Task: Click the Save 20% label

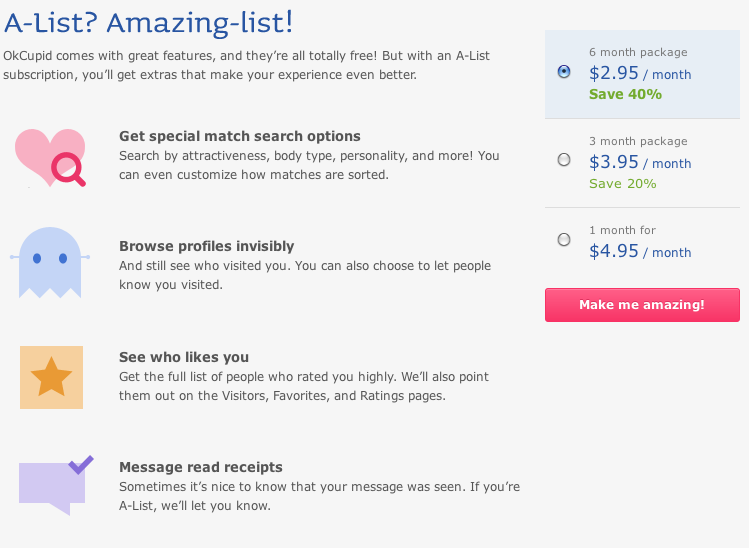Action: coord(622,183)
